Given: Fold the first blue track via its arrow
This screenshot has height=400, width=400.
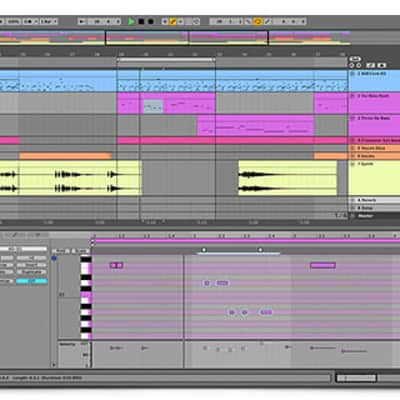Looking at the screenshot, I should coord(353,73).
